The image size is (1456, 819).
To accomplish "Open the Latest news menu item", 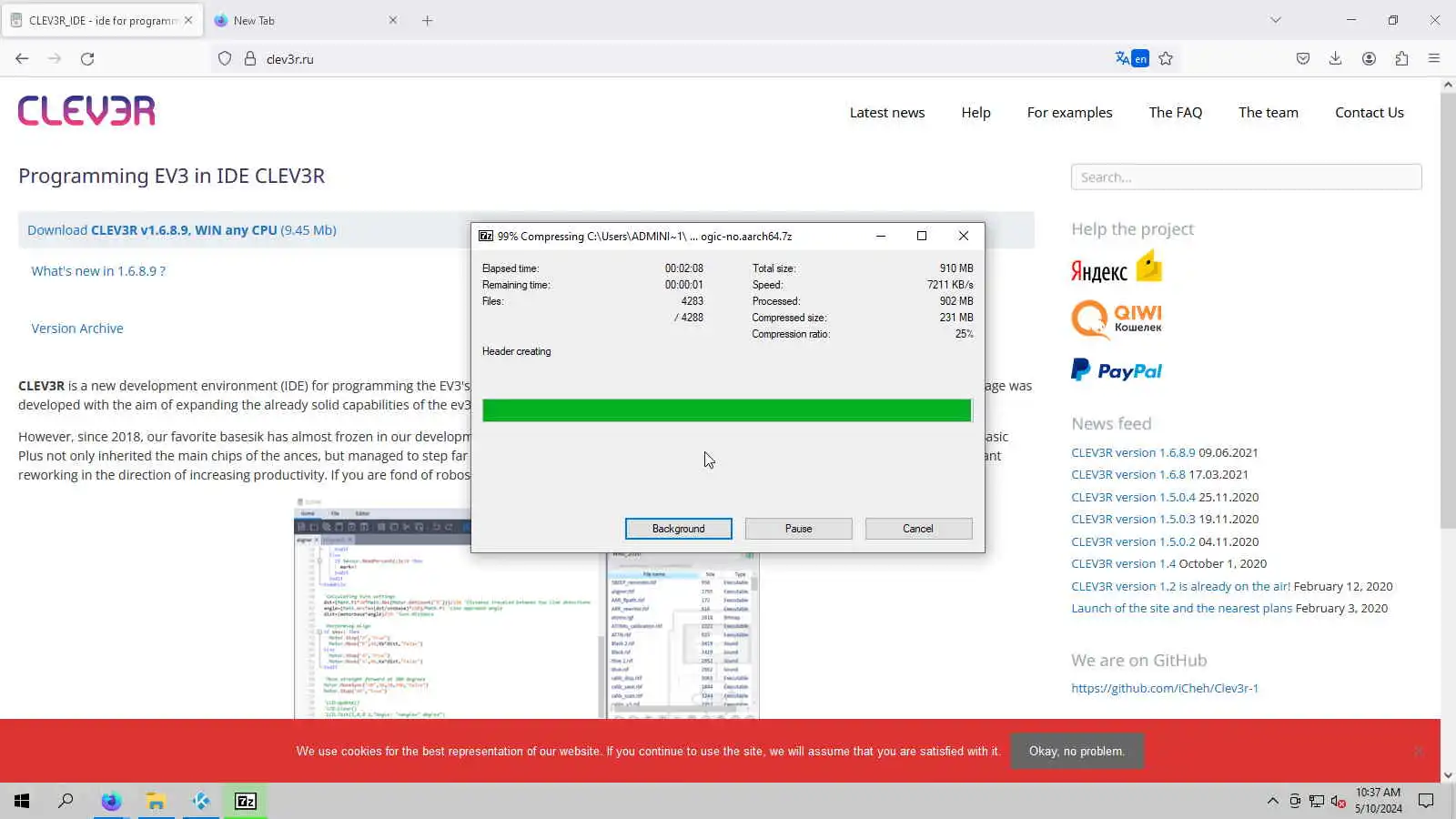I will [887, 113].
